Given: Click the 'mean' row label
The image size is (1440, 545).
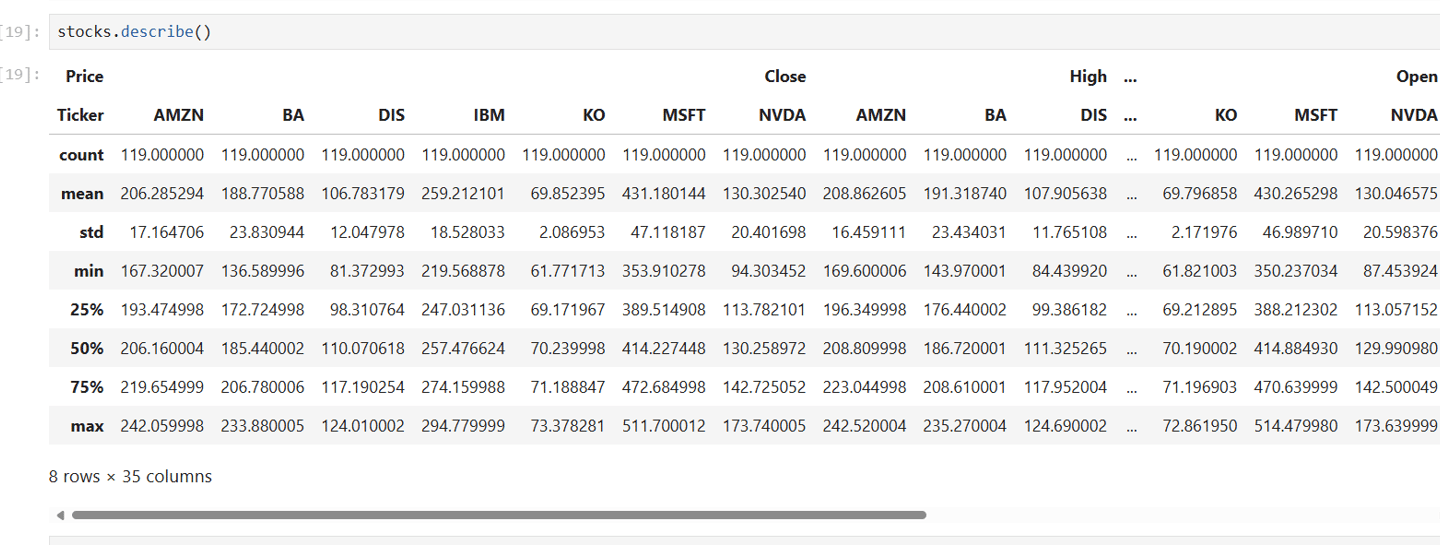Looking at the screenshot, I should point(82,193).
